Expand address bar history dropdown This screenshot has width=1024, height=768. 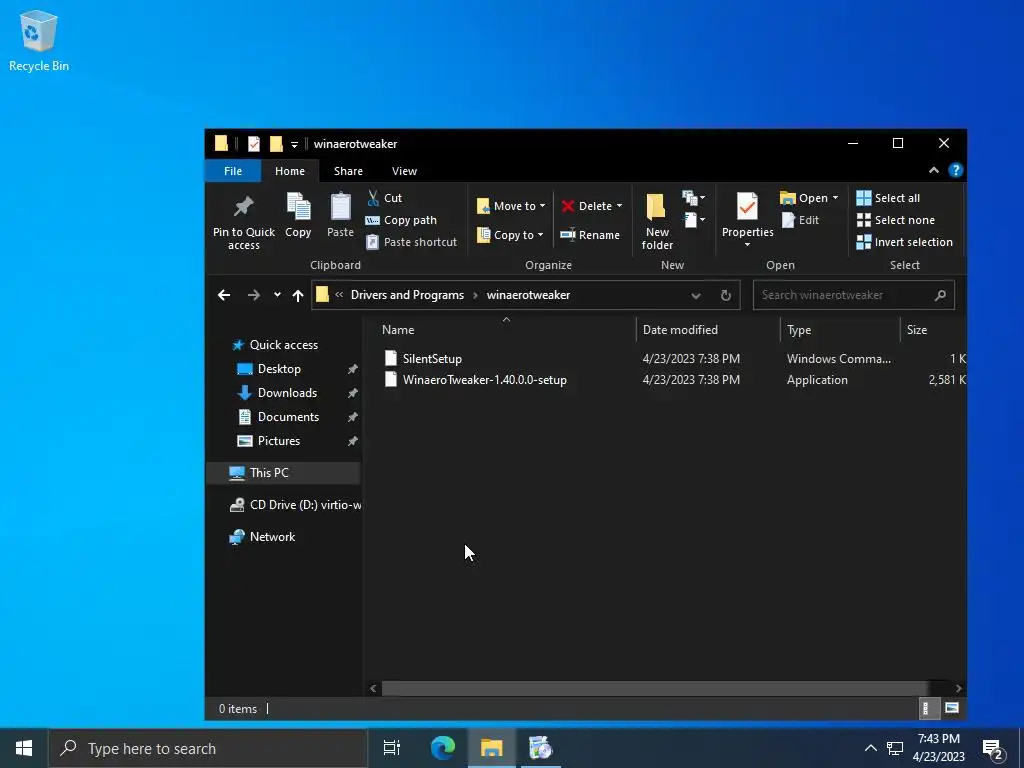[696, 295]
